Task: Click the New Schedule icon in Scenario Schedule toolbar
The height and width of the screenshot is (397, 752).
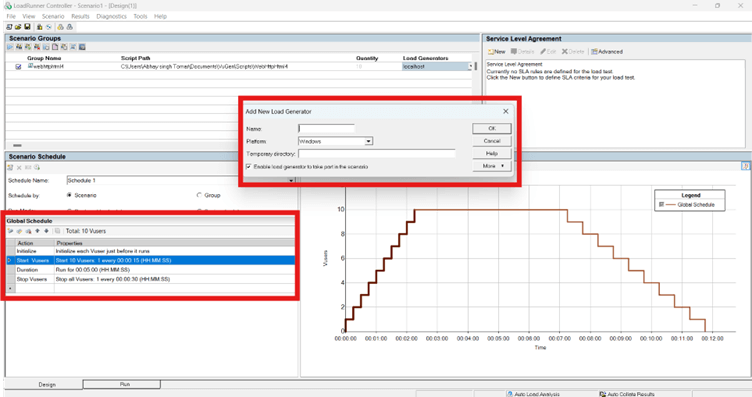Action: coord(10,167)
